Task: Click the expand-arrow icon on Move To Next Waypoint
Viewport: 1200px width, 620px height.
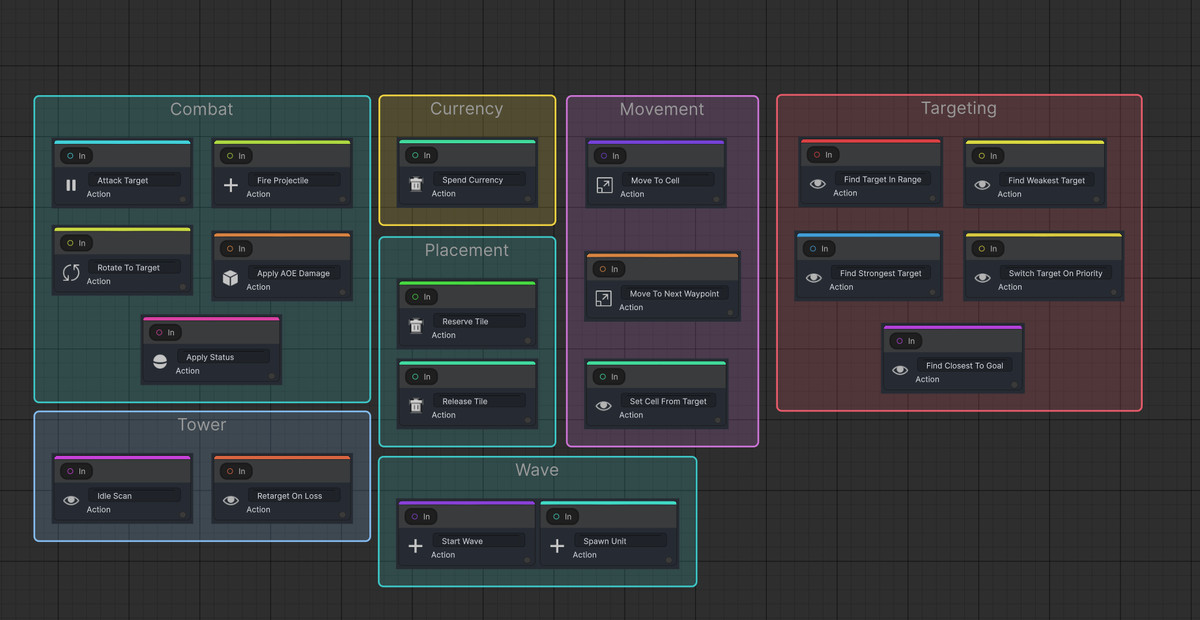Action: click(x=603, y=298)
